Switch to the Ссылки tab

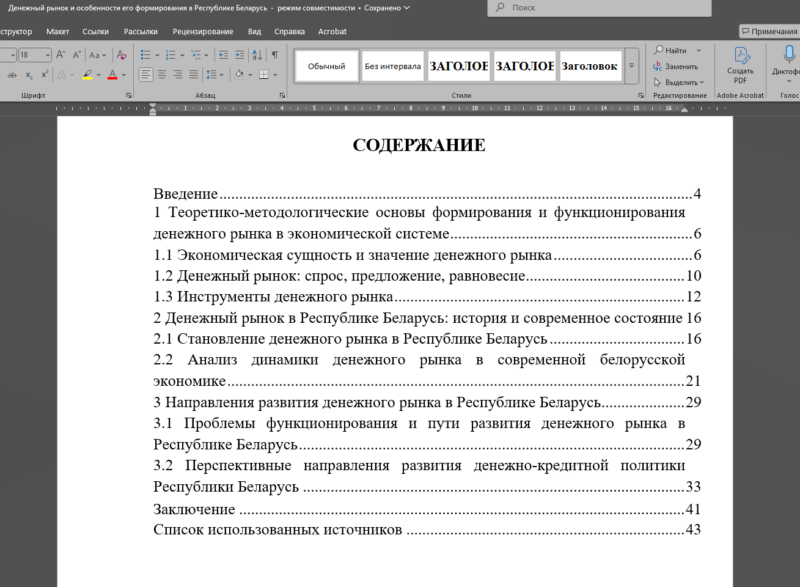point(95,31)
